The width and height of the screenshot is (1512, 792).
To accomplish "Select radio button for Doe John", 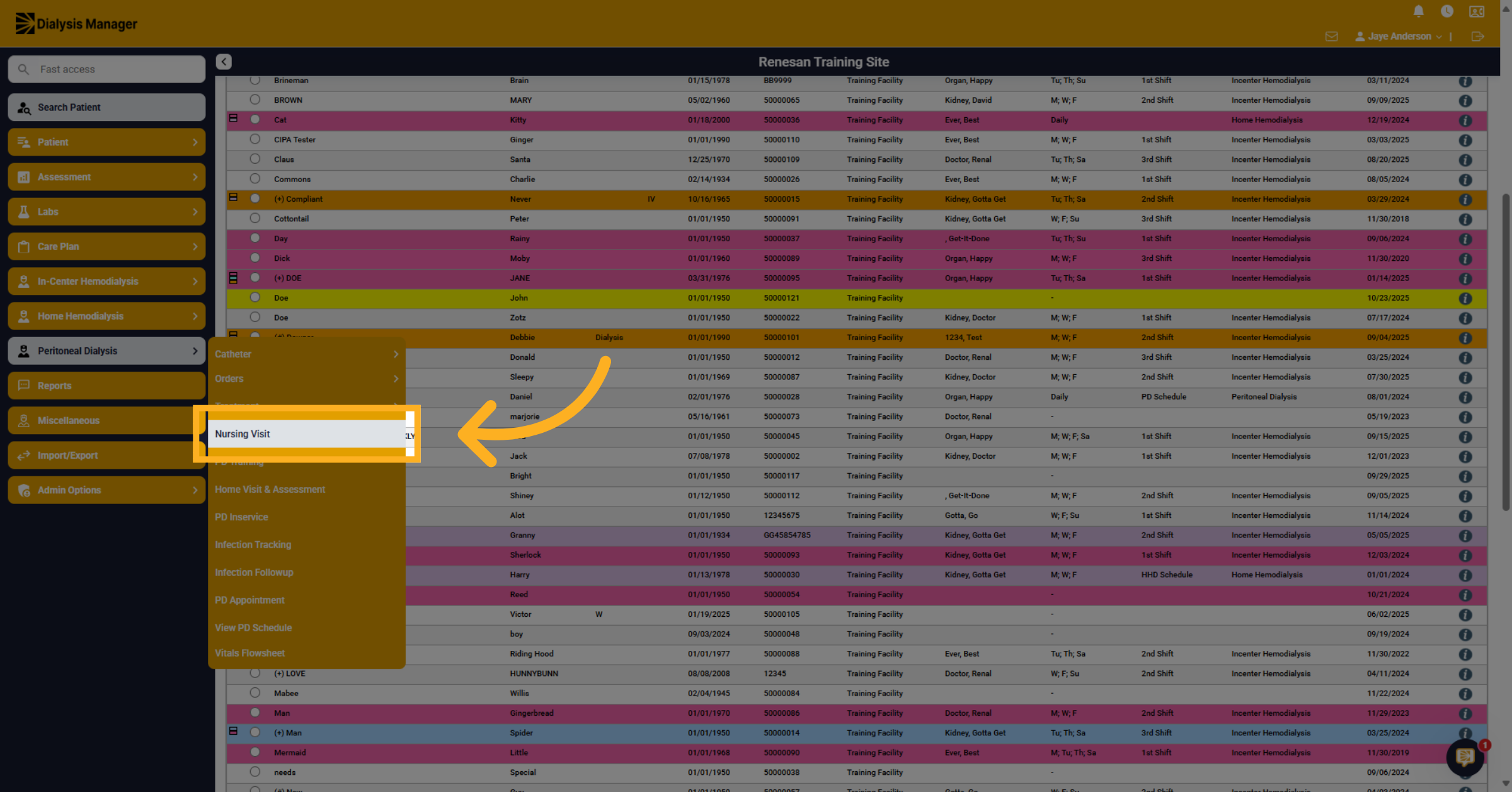I will pos(255,297).
